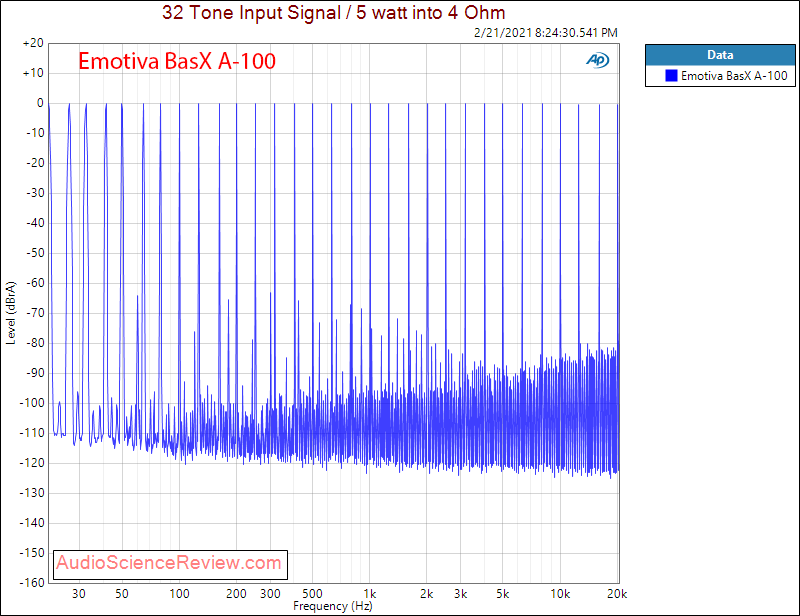The width and height of the screenshot is (800, 616).
Task: Click the '50' frequency axis label
Action: pyautogui.click(x=121, y=594)
